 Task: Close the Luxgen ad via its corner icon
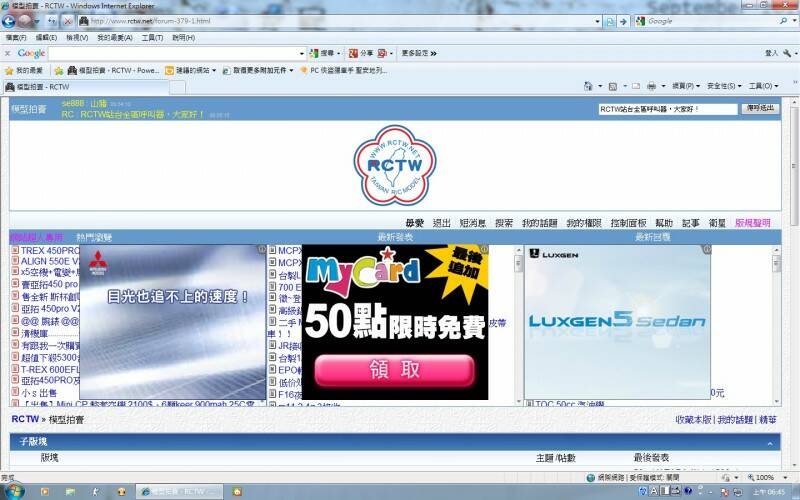(707, 249)
